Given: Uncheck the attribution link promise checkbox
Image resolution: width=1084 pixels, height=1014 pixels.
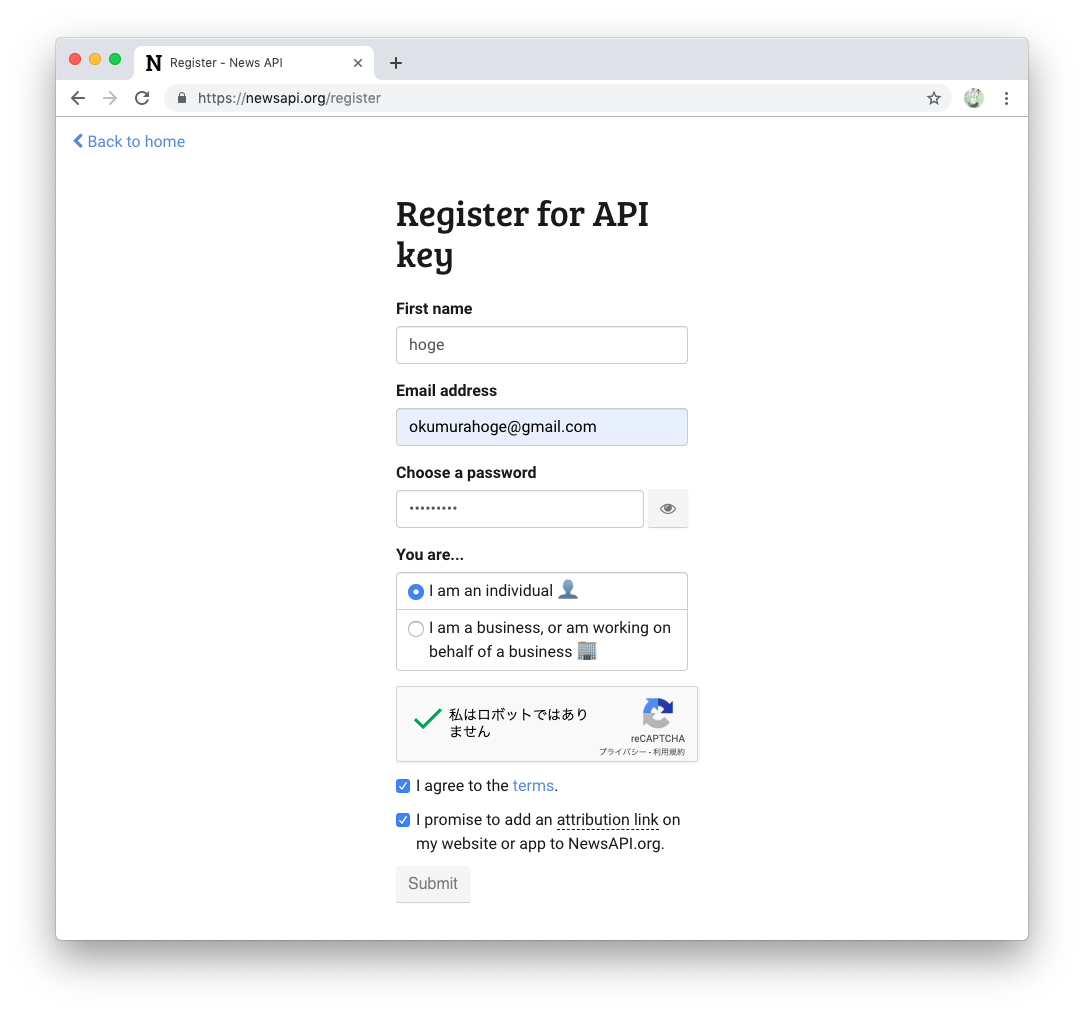Looking at the screenshot, I should (402, 819).
